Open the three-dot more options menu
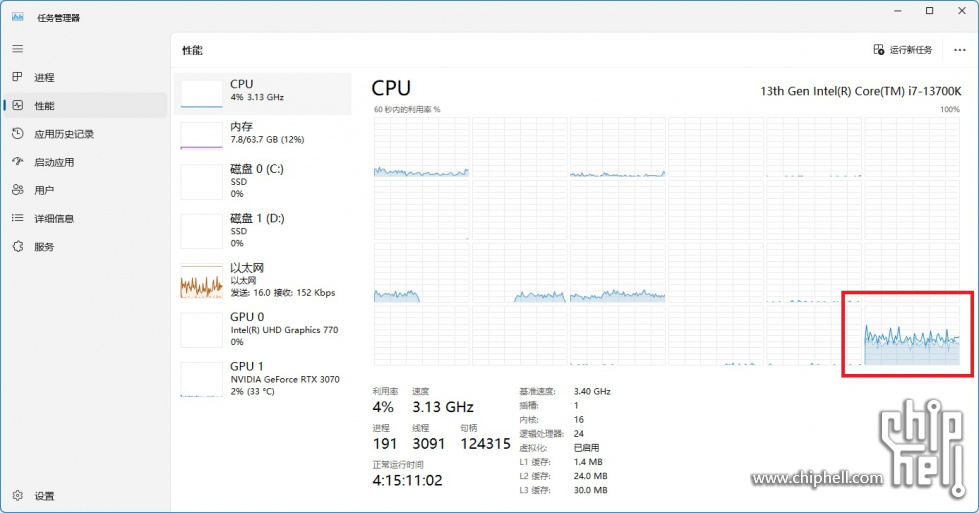Image resolution: width=979 pixels, height=513 pixels. coord(960,50)
